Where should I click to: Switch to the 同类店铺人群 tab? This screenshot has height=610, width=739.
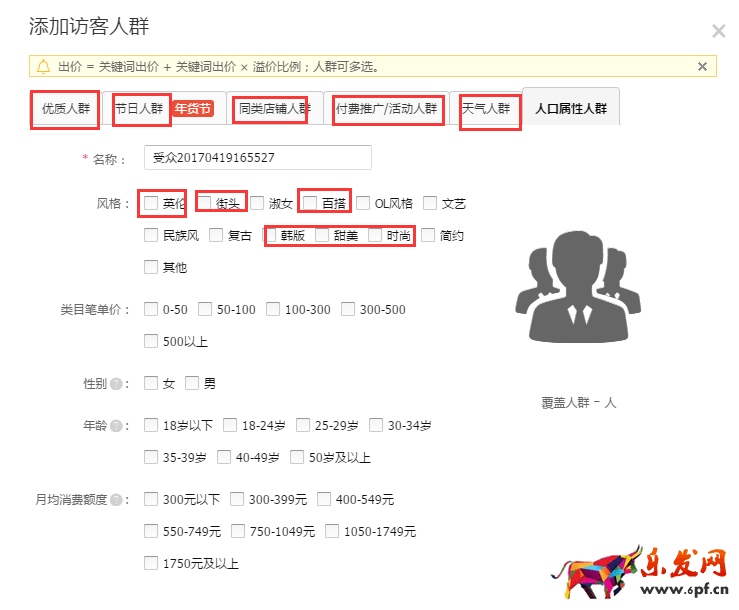pyautogui.click(x=275, y=109)
